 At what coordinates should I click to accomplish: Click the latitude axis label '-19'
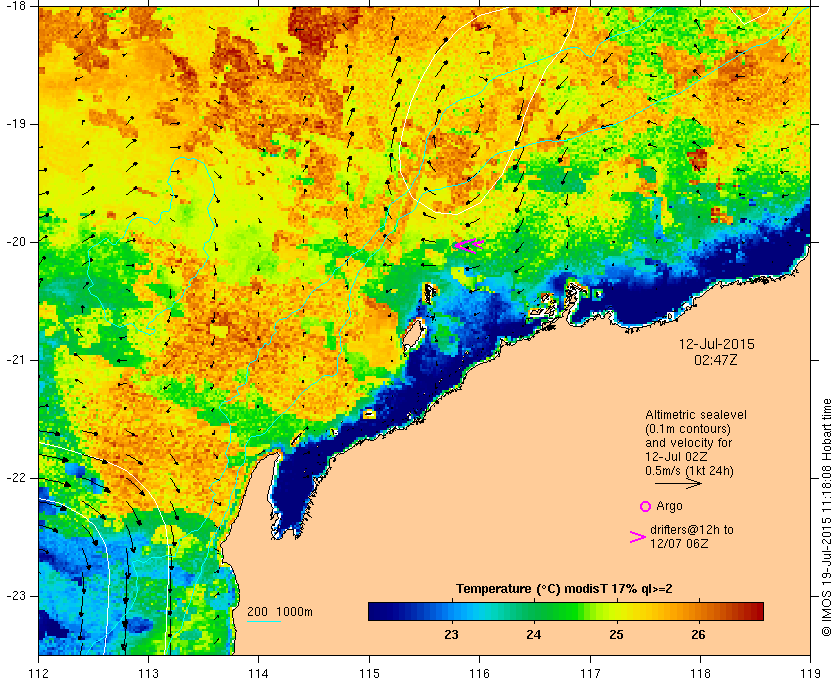pyautogui.click(x=15, y=124)
